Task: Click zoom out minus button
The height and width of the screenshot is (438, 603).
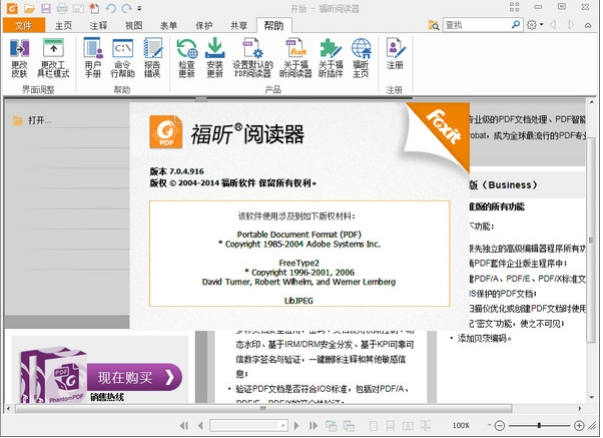Action: pos(499,426)
